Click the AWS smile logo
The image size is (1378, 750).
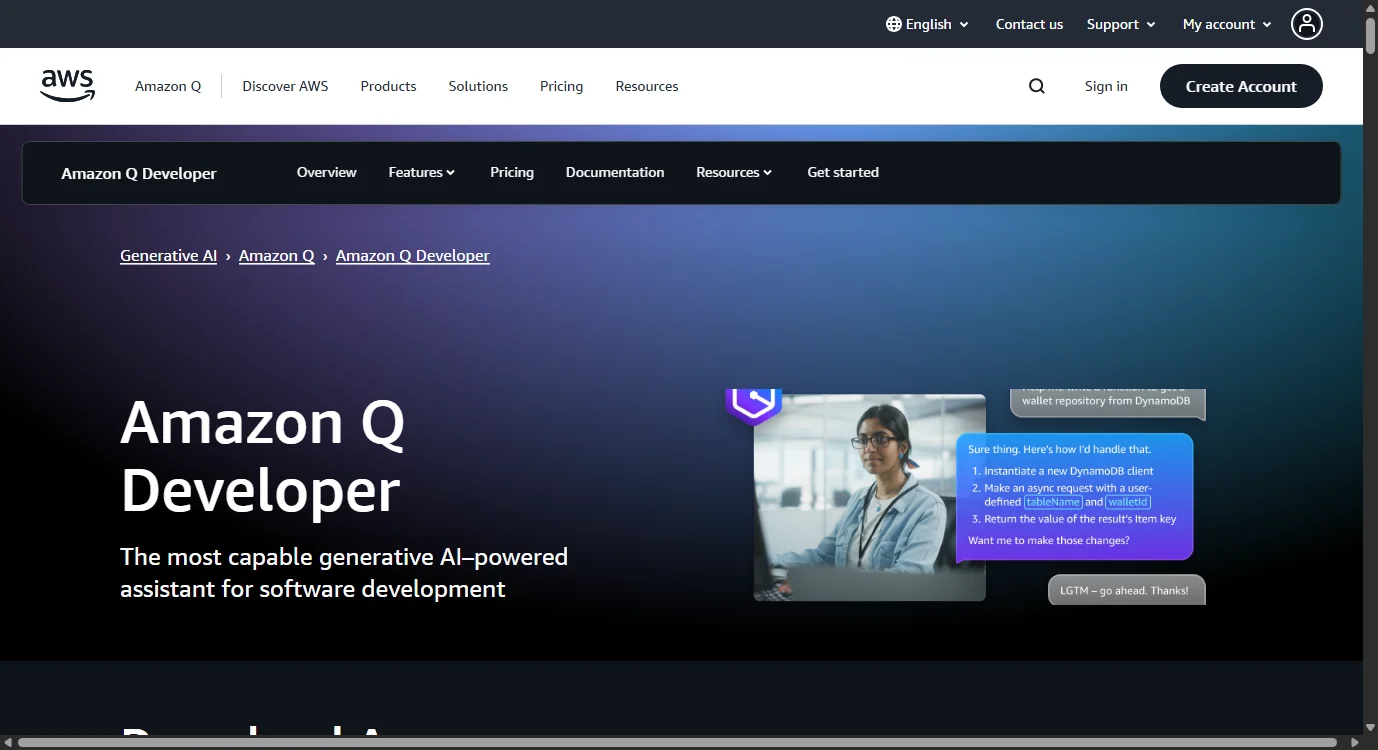(67, 85)
